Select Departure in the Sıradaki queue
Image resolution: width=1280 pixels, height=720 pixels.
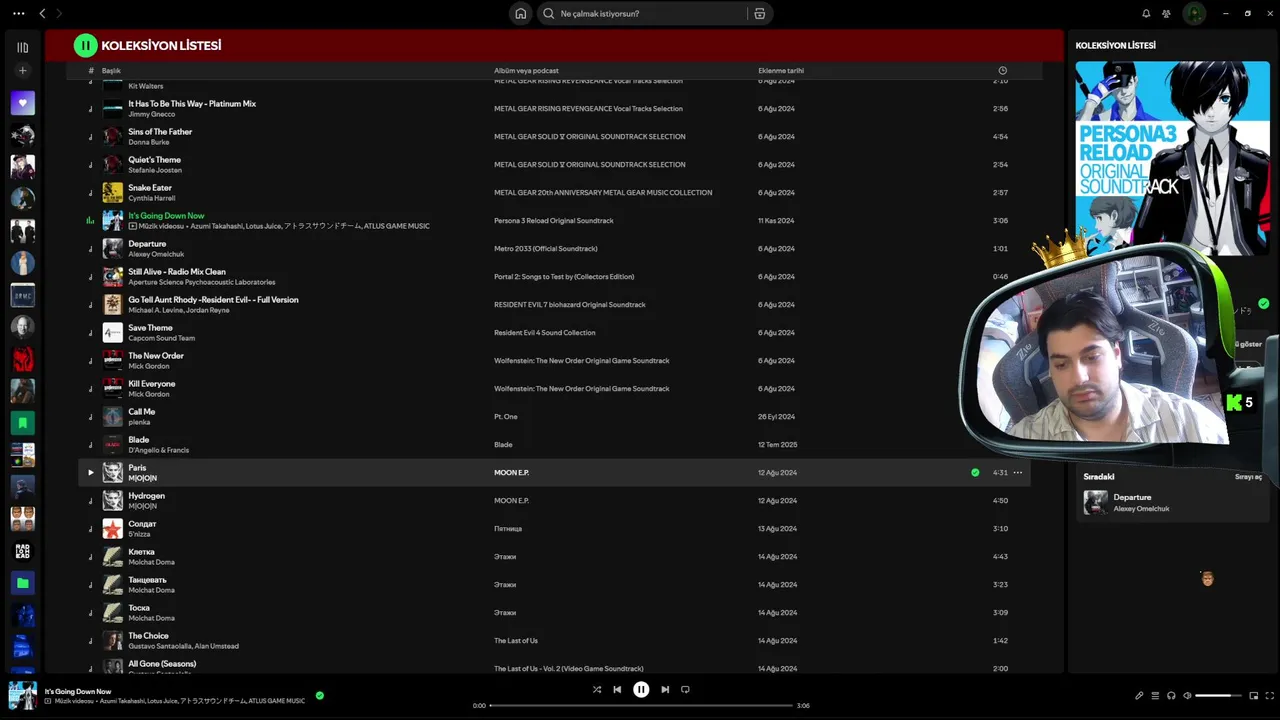click(x=1172, y=502)
